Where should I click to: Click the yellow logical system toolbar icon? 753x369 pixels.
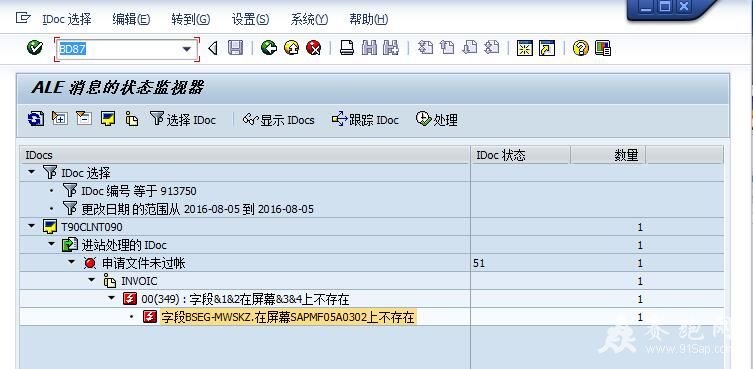[108, 118]
